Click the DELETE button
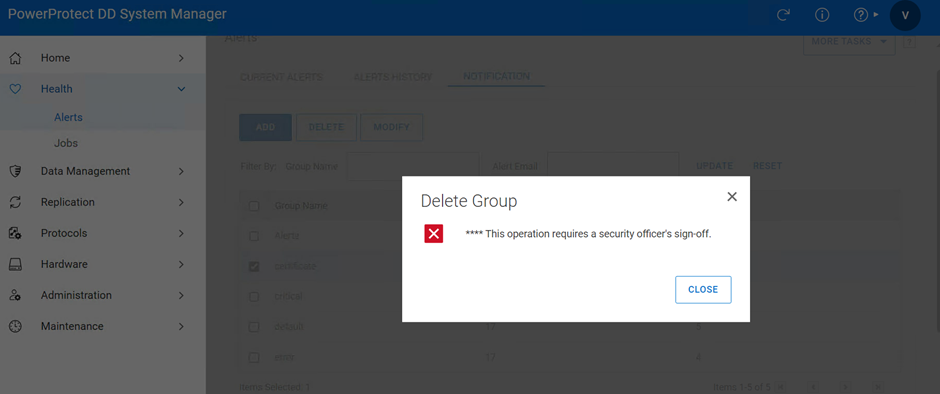The width and height of the screenshot is (940, 394). [x=326, y=127]
